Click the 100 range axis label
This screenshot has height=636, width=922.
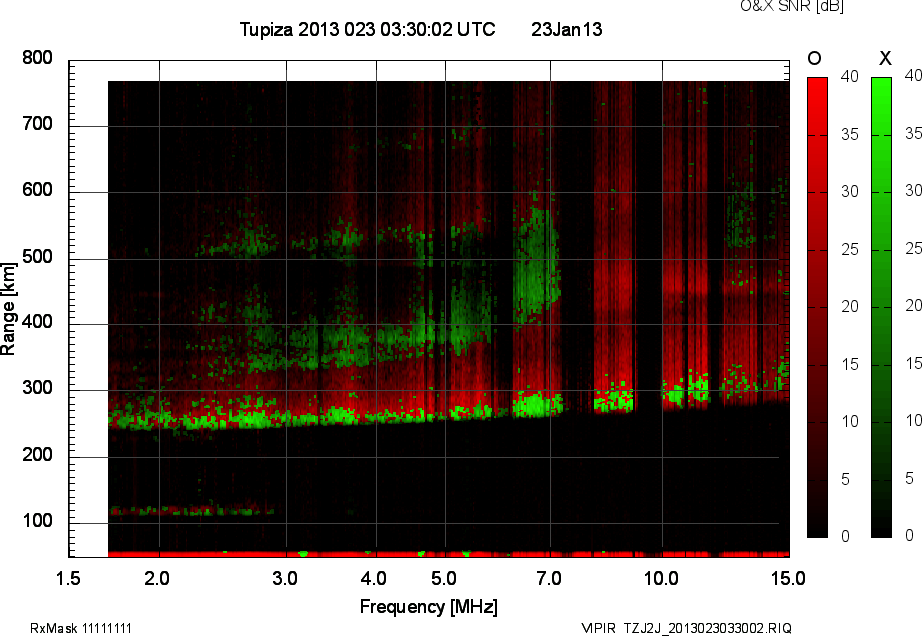pos(37,521)
